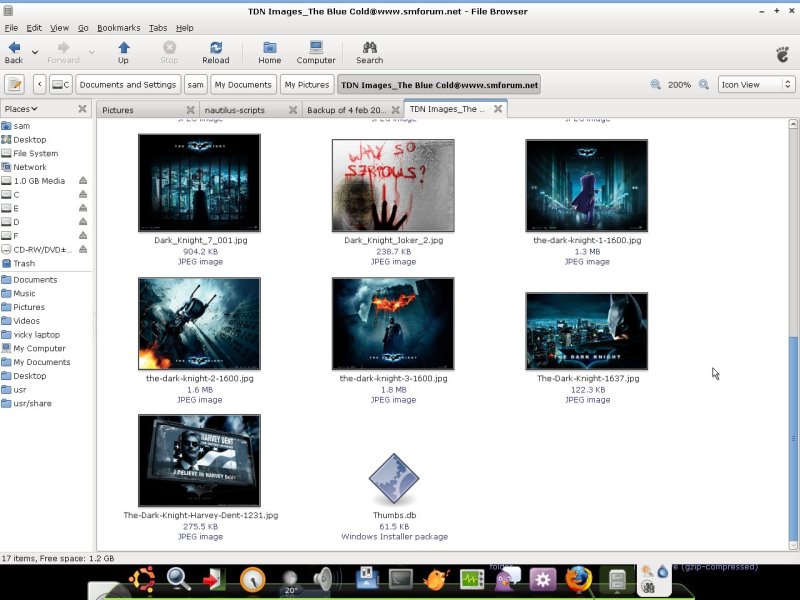Select Dark_Knight_Joker_2.jpg thumbnail

pyautogui.click(x=393, y=185)
